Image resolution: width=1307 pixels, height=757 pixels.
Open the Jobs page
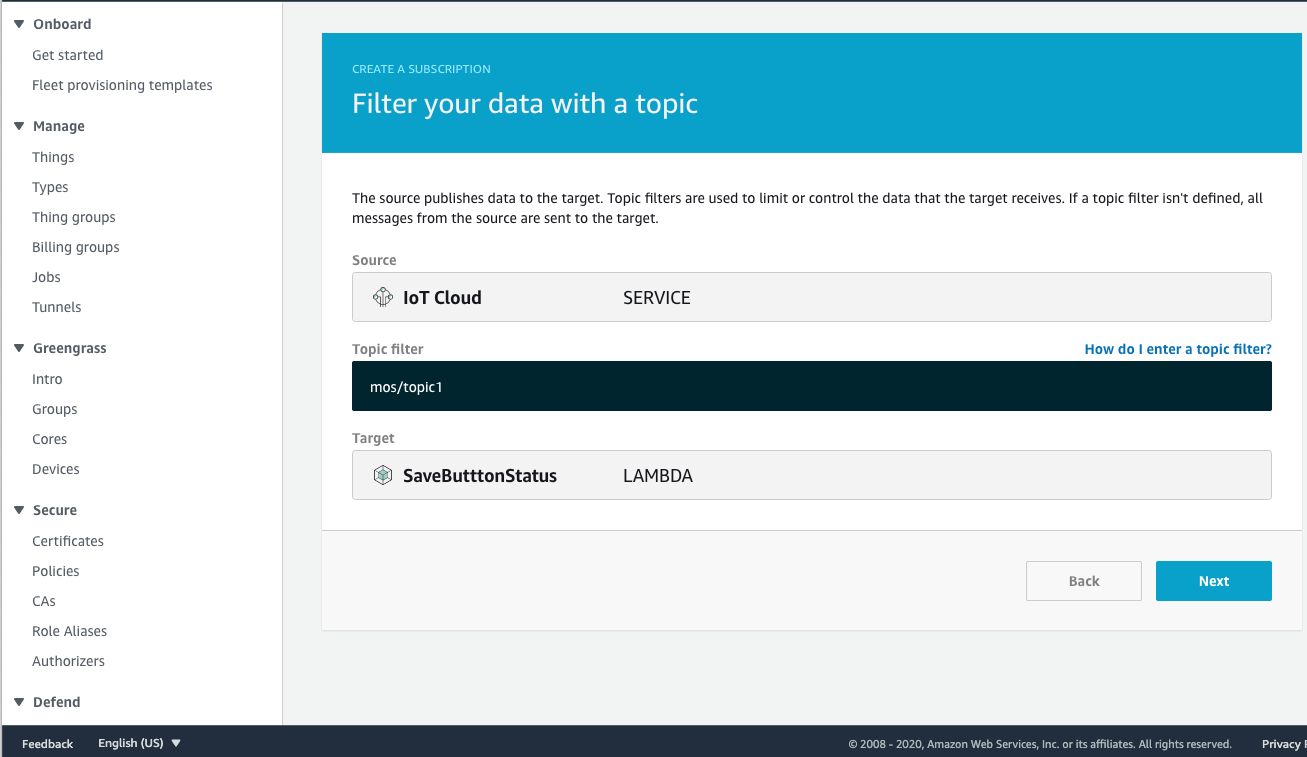pos(46,276)
